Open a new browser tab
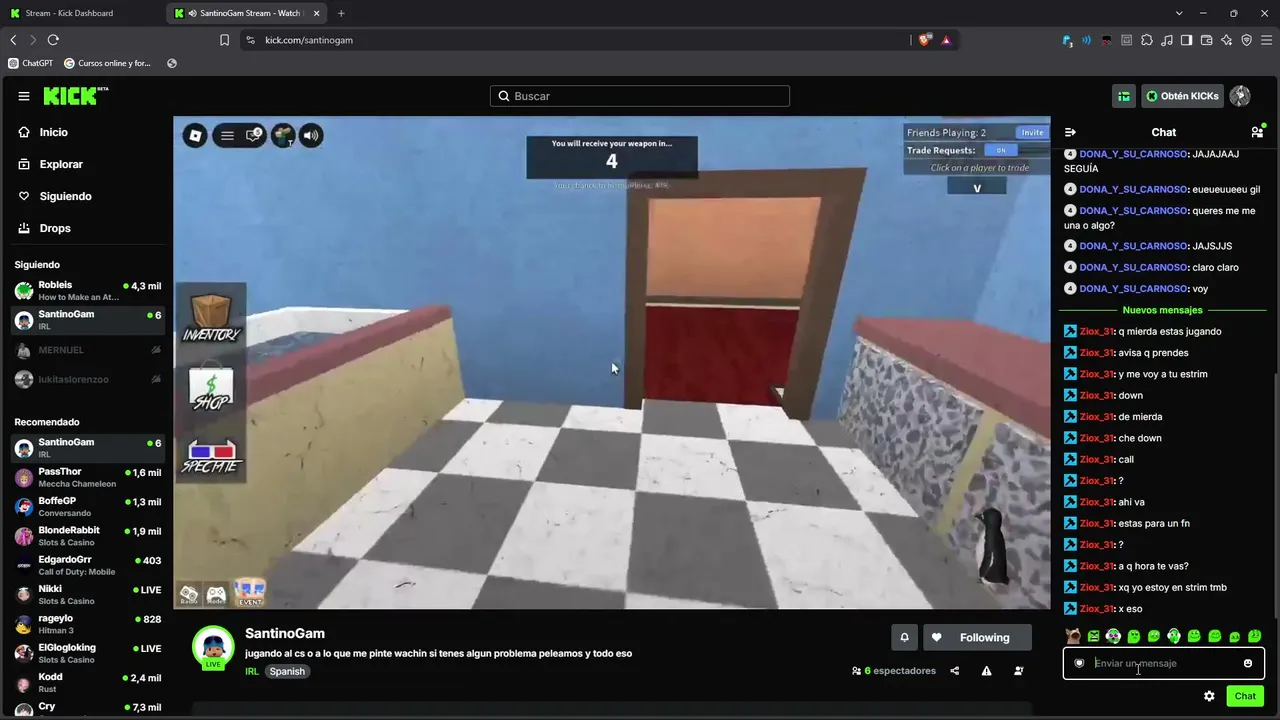 [x=341, y=13]
